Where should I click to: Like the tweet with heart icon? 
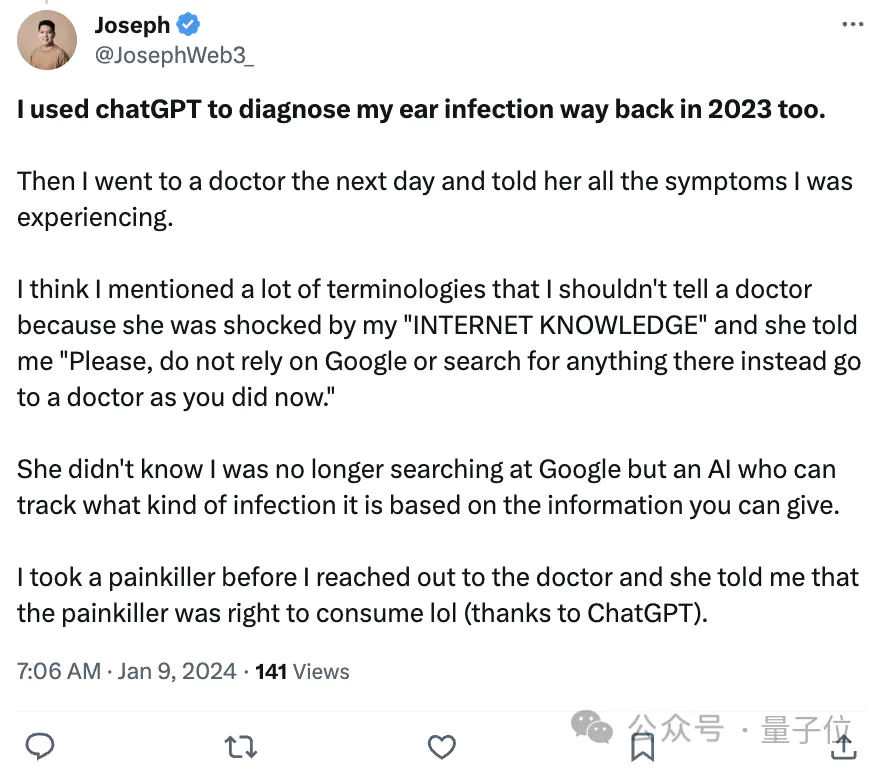pos(442,747)
